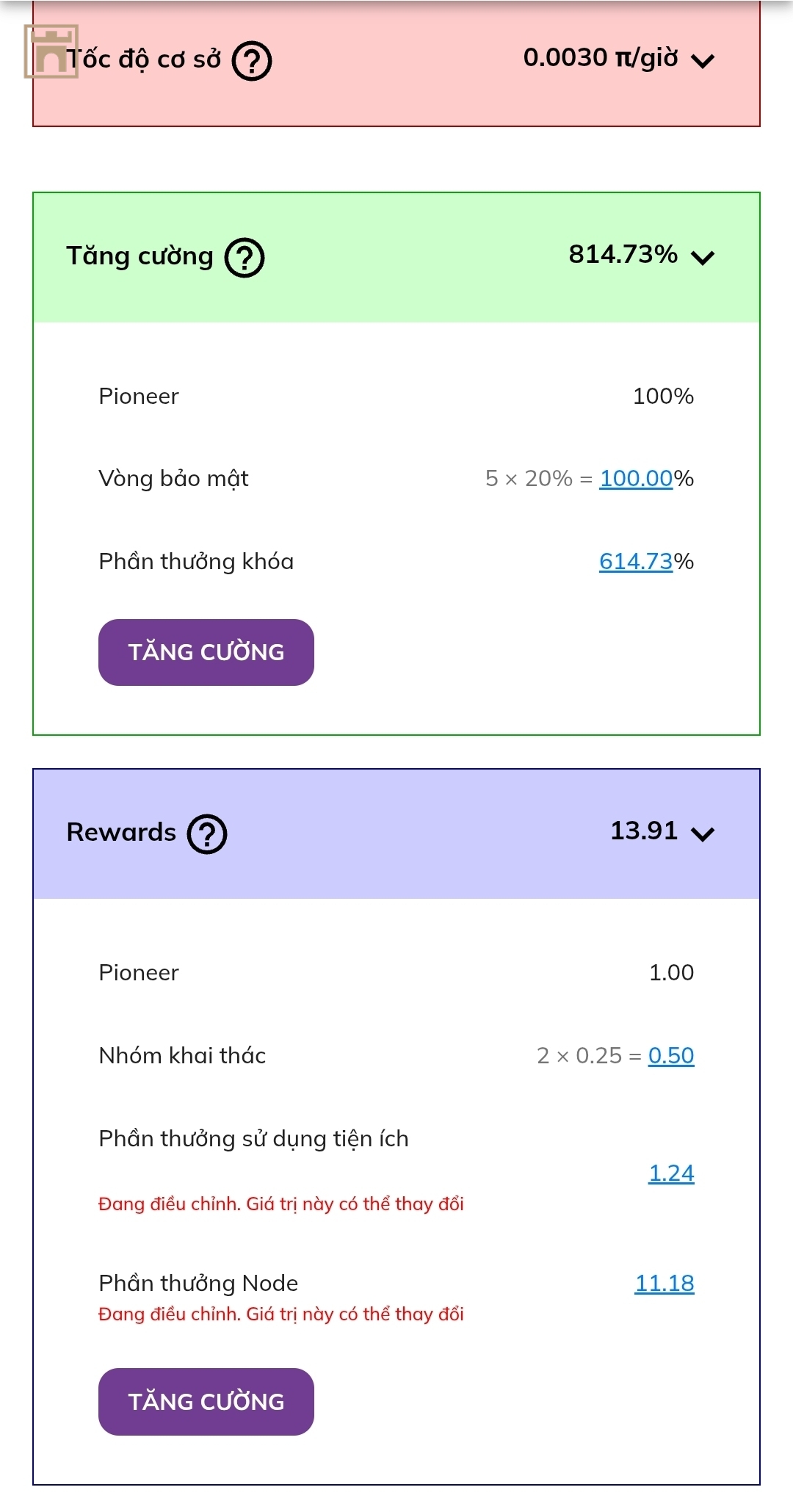The height and width of the screenshot is (1512, 793).
Task: Toggle the Rewards section header
Action: [x=396, y=834]
